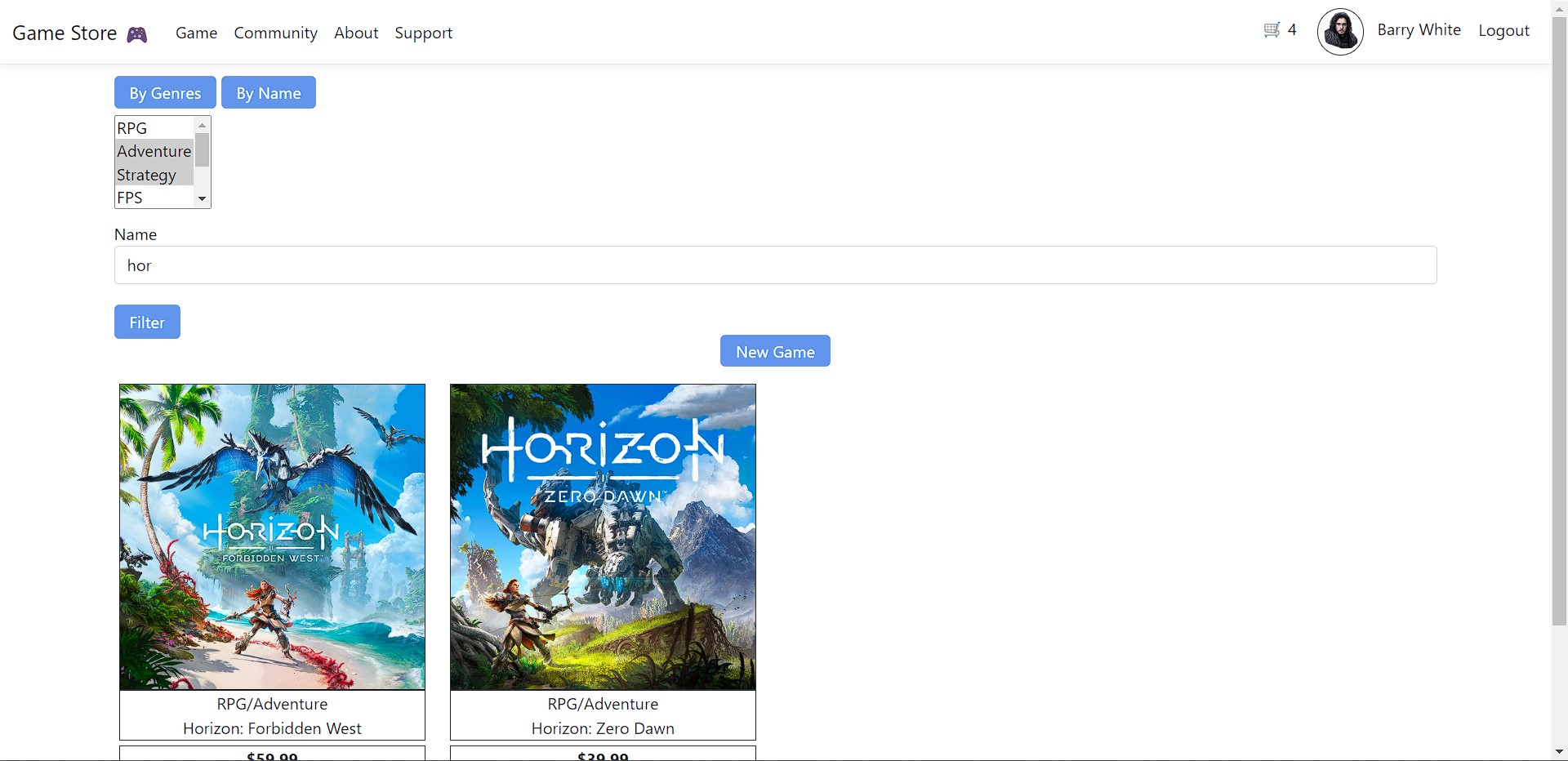
Task: Switch filter mode to By Name
Action: 269,92
